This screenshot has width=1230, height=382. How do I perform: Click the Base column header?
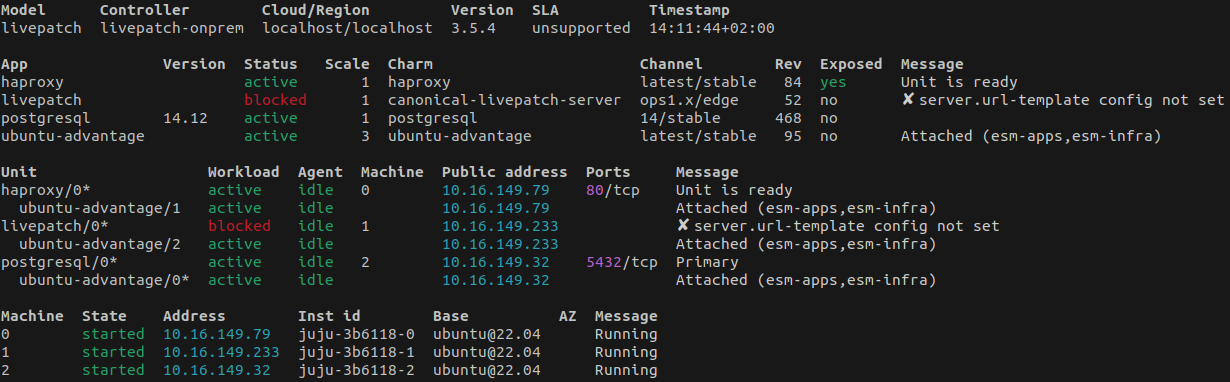[451, 316]
